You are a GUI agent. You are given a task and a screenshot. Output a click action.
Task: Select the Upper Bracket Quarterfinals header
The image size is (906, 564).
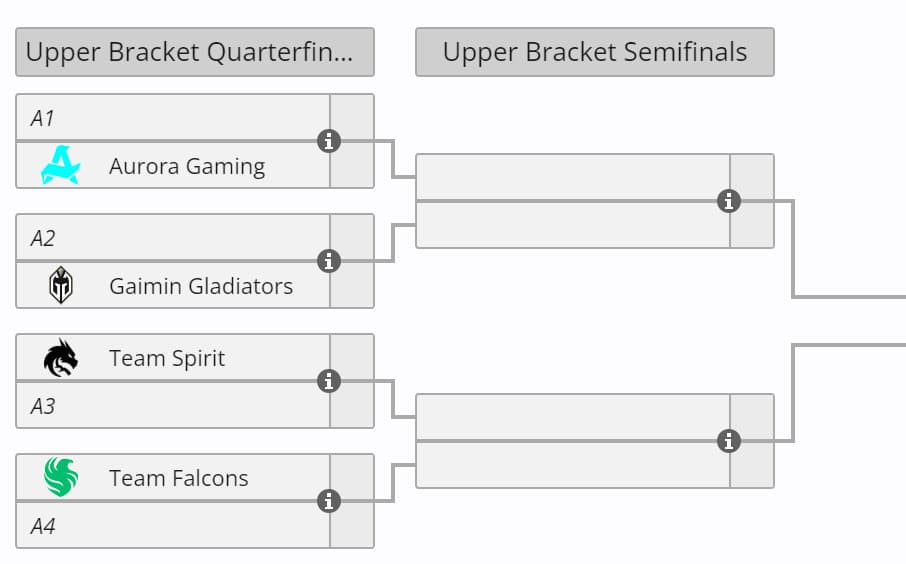tap(195, 52)
